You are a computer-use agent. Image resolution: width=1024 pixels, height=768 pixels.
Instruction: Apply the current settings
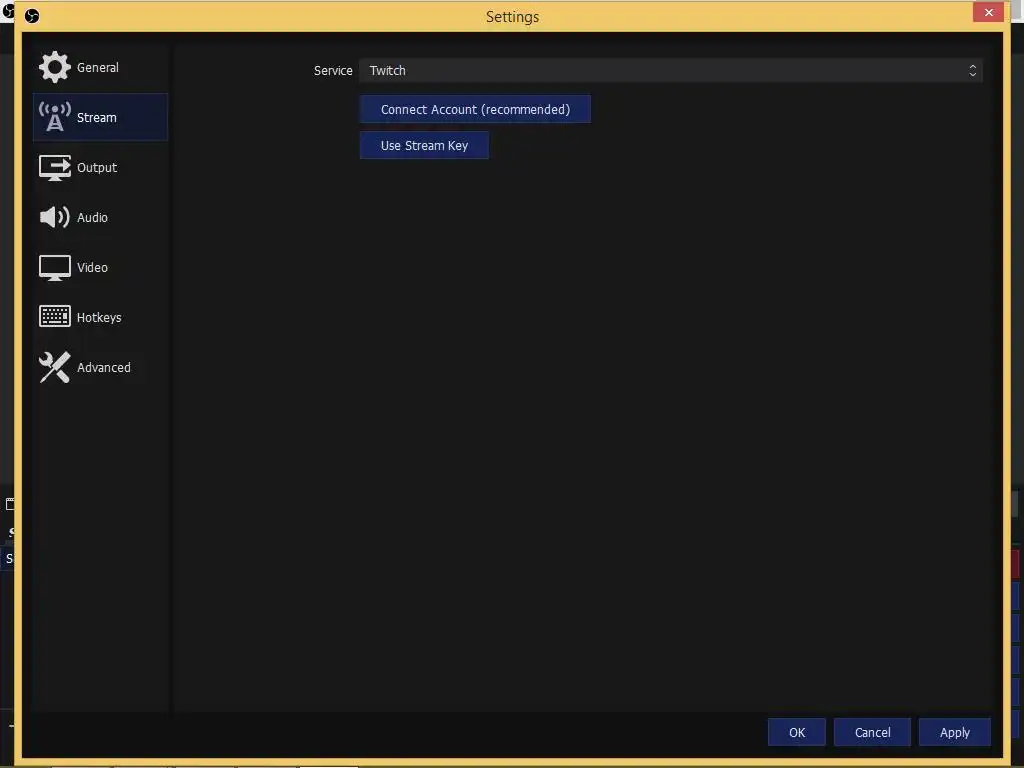coord(955,733)
